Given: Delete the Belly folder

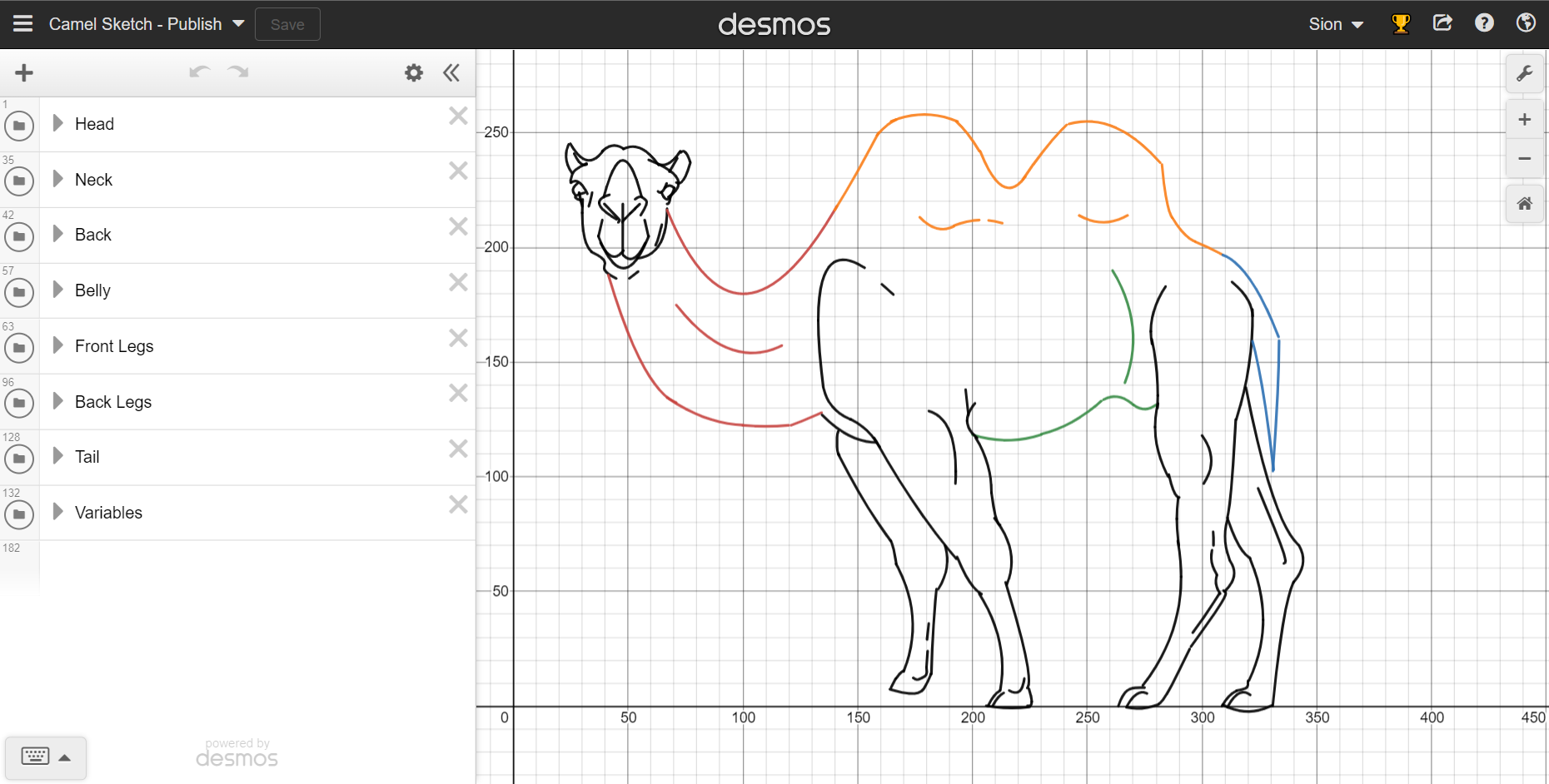Looking at the screenshot, I should 458,282.
